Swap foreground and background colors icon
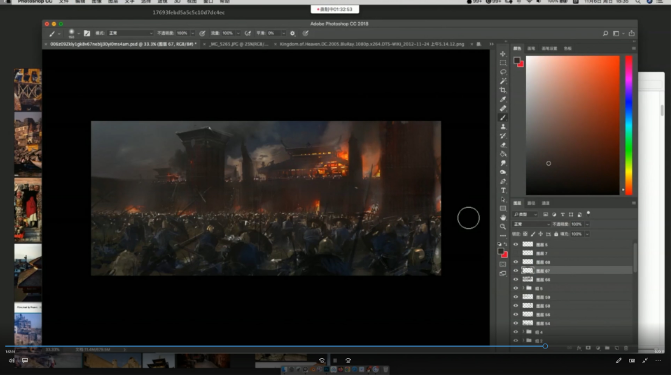Image resolution: width=672 pixels, height=376 pixels. click(506, 244)
